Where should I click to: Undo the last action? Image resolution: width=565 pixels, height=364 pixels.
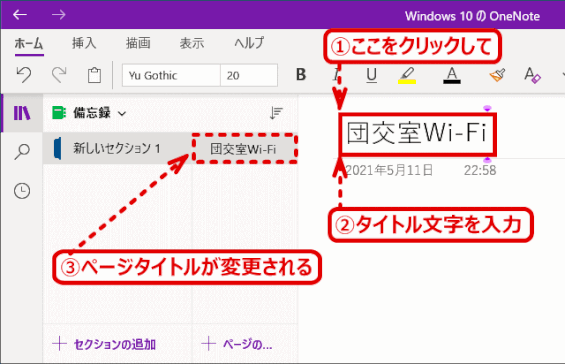point(24,75)
